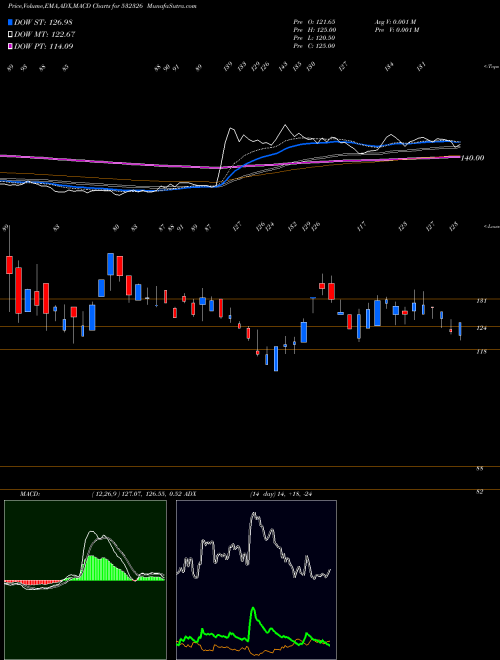This screenshot has height=660, width=500.
Task: Open the MACD histogram panel
Action: [x=85, y=580]
